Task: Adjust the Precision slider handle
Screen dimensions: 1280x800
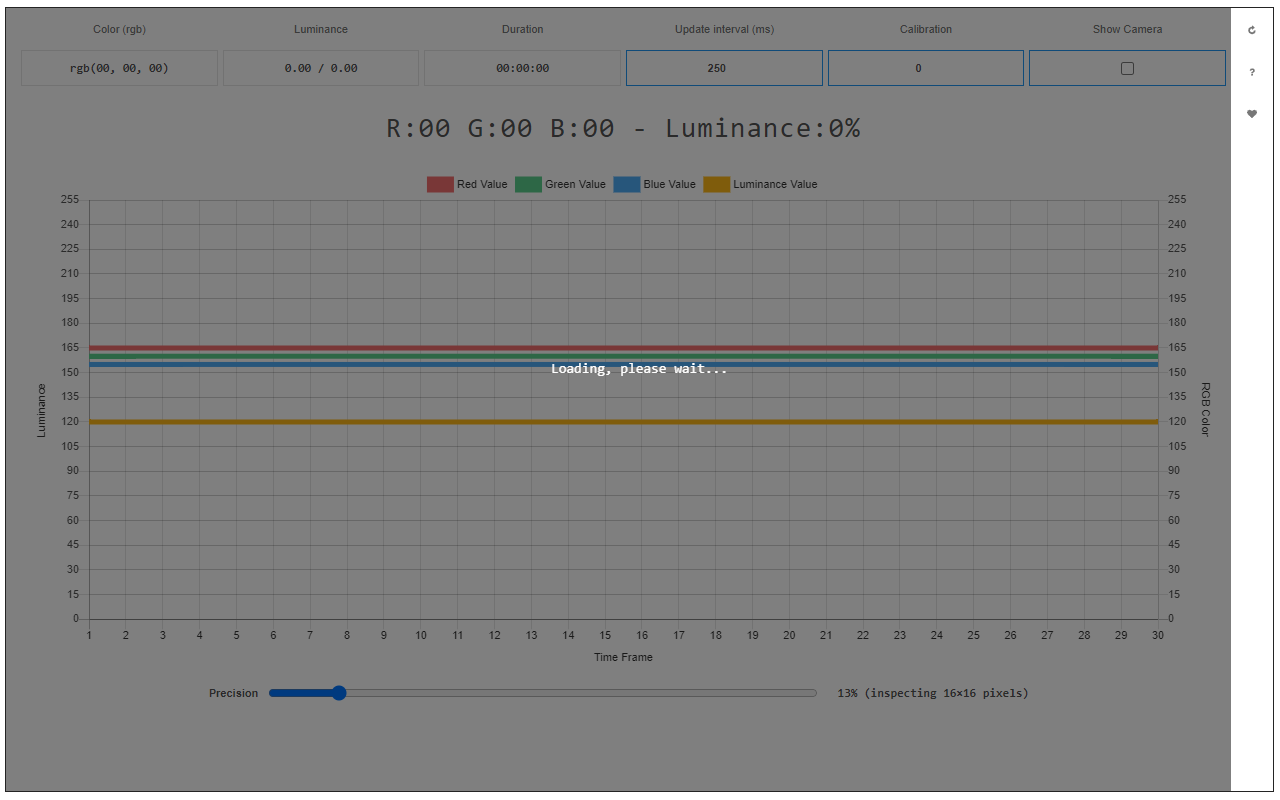Action: click(x=338, y=692)
